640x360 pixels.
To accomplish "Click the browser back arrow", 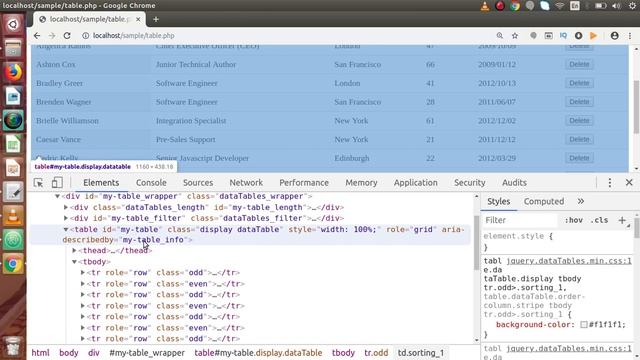I will [37, 36].
